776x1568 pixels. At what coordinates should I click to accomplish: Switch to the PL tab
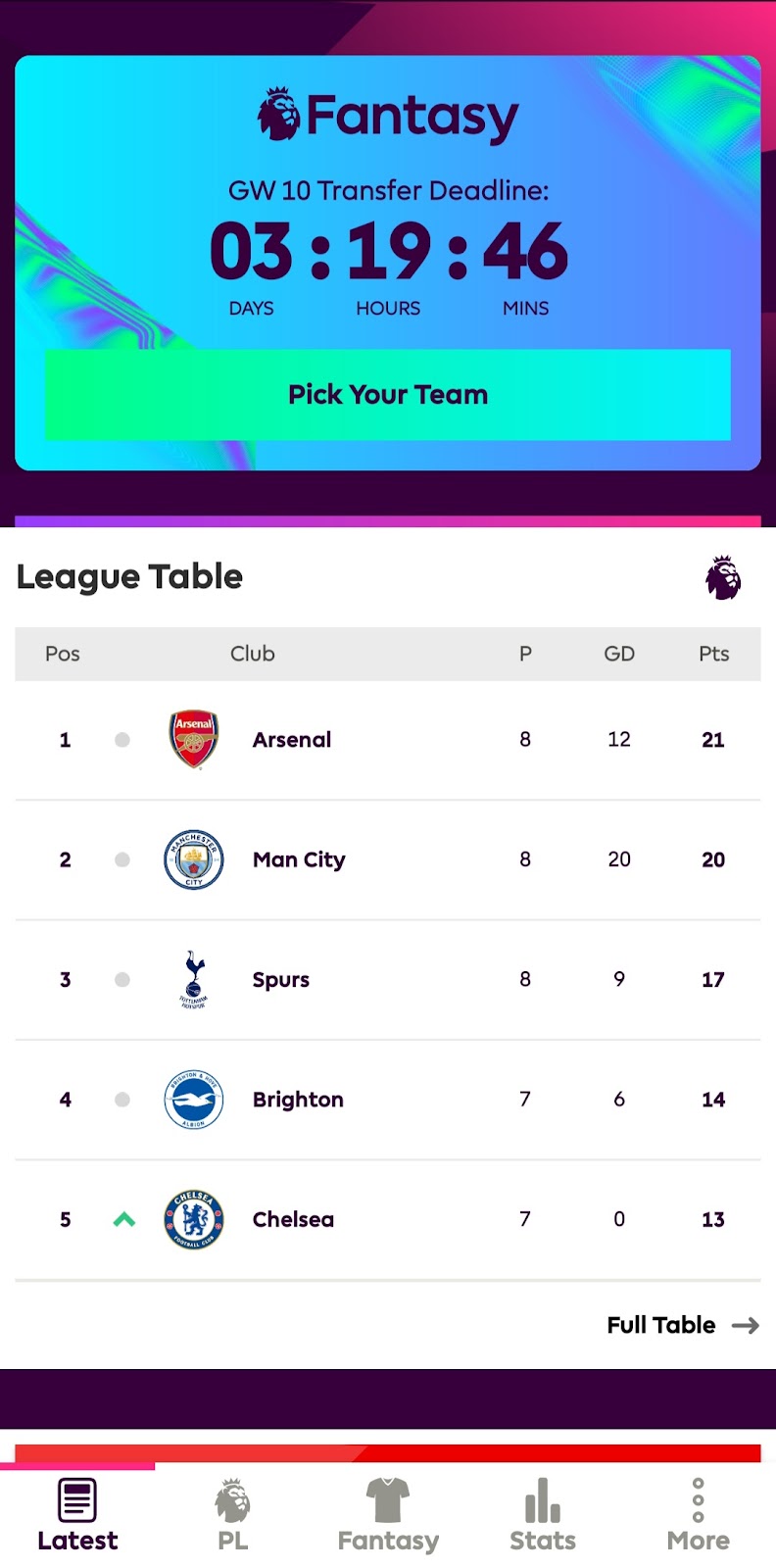point(232,1515)
